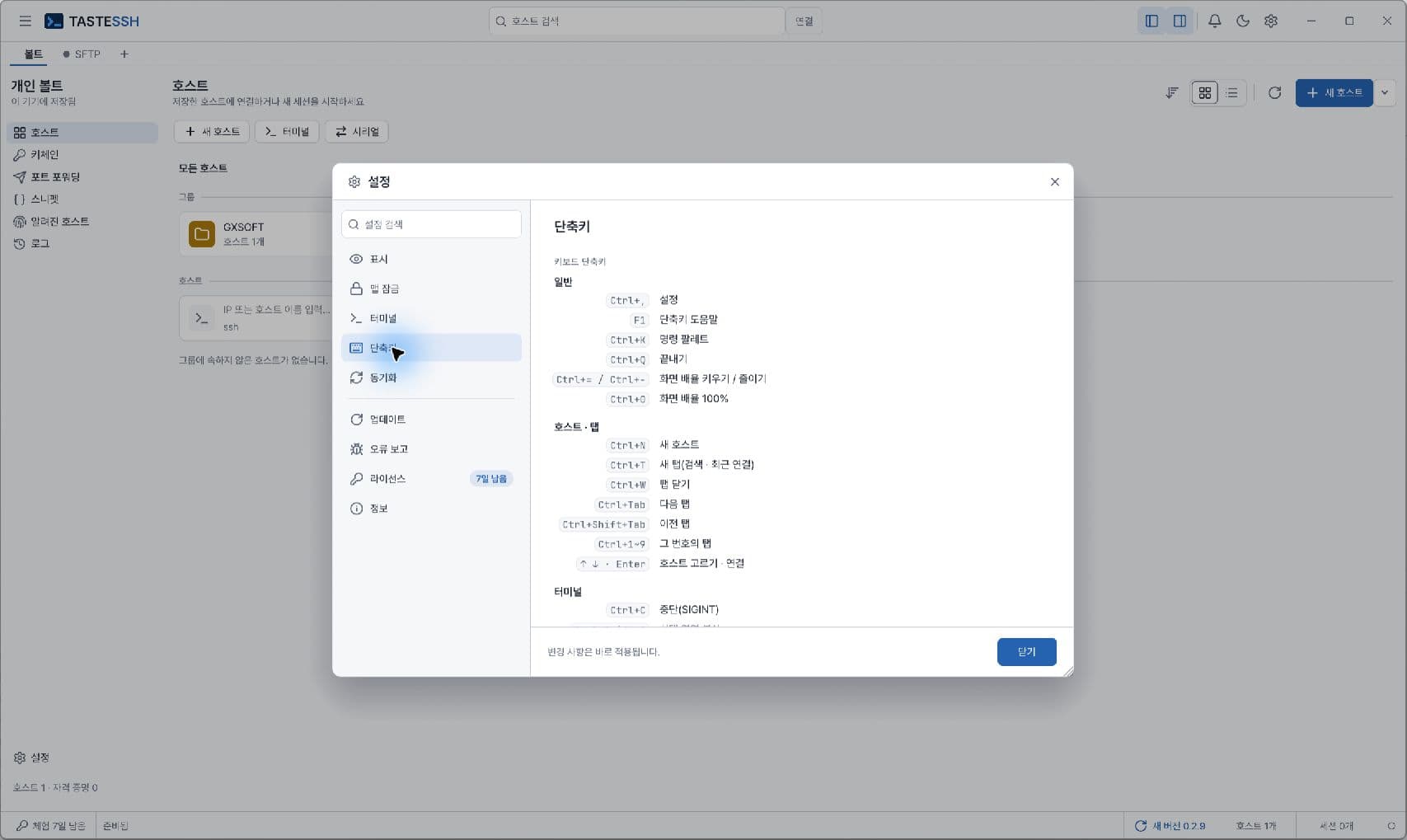This screenshot has width=1407, height=840.
Task: Open 포트 포워딩 in the sidebar
Action: point(82,177)
